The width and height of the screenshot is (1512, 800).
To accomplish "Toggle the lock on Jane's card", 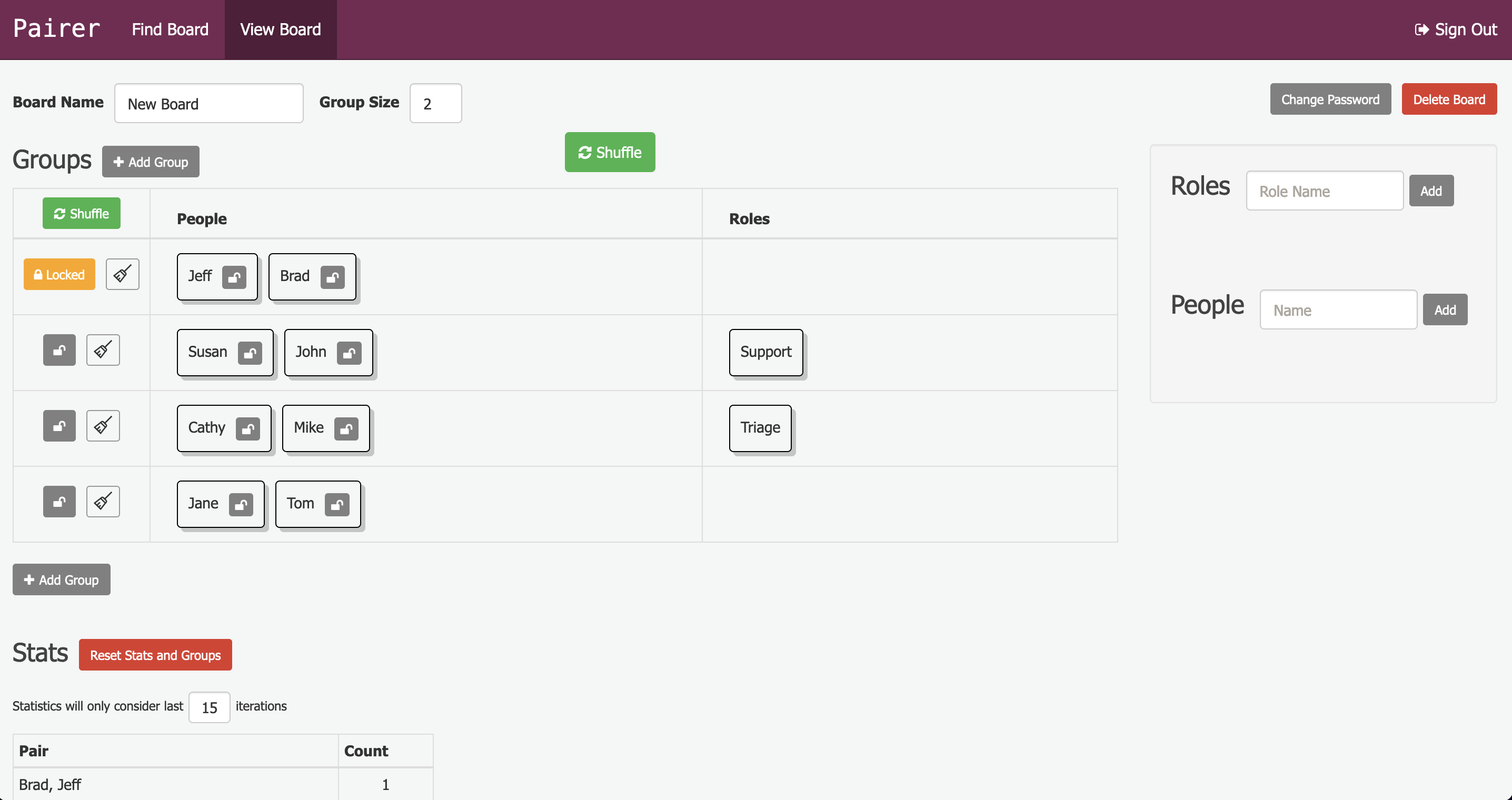I will [x=241, y=504].
